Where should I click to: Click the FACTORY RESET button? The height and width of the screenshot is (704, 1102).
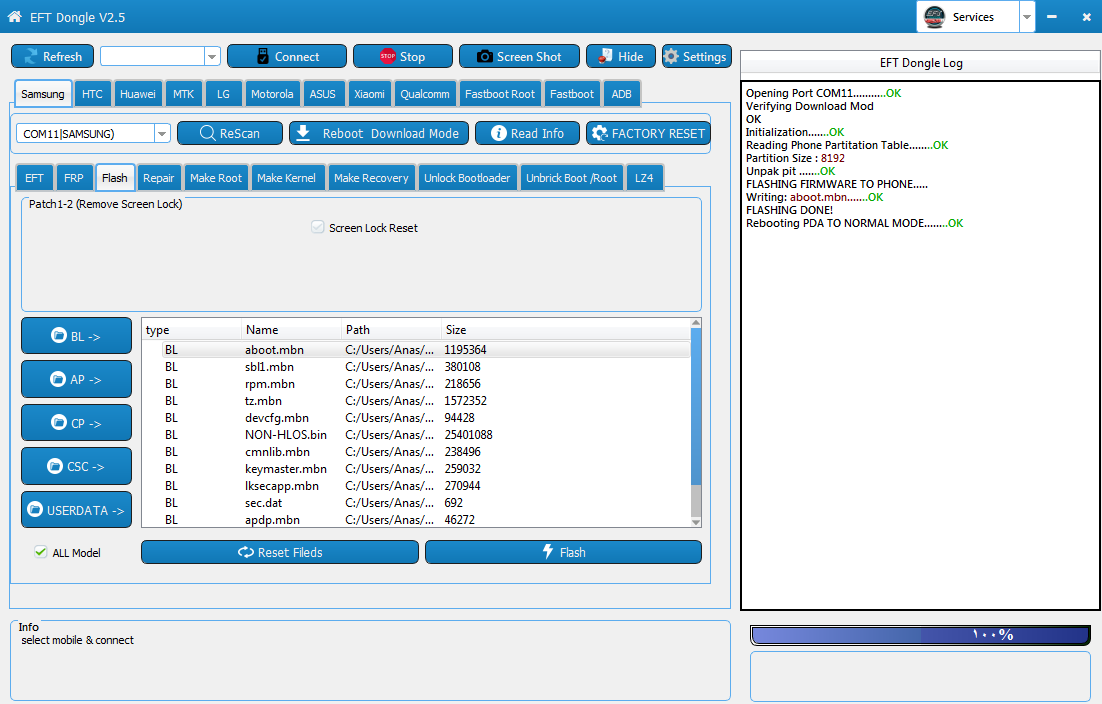pos(648,133)
